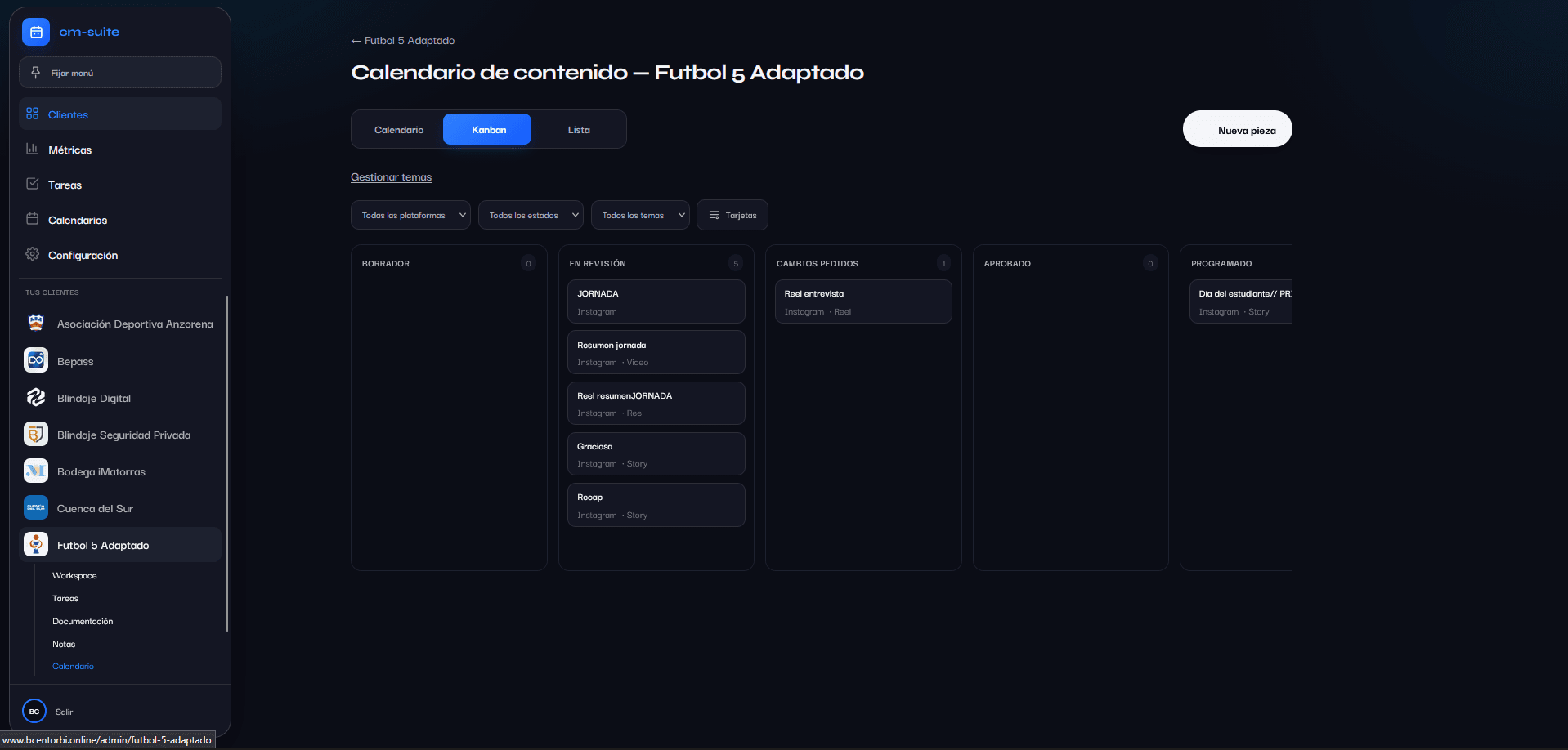Open Calendario under Futbol 5 Adaptado
The width and height of the screenshot is (1568, 750).
pos(73,666)
